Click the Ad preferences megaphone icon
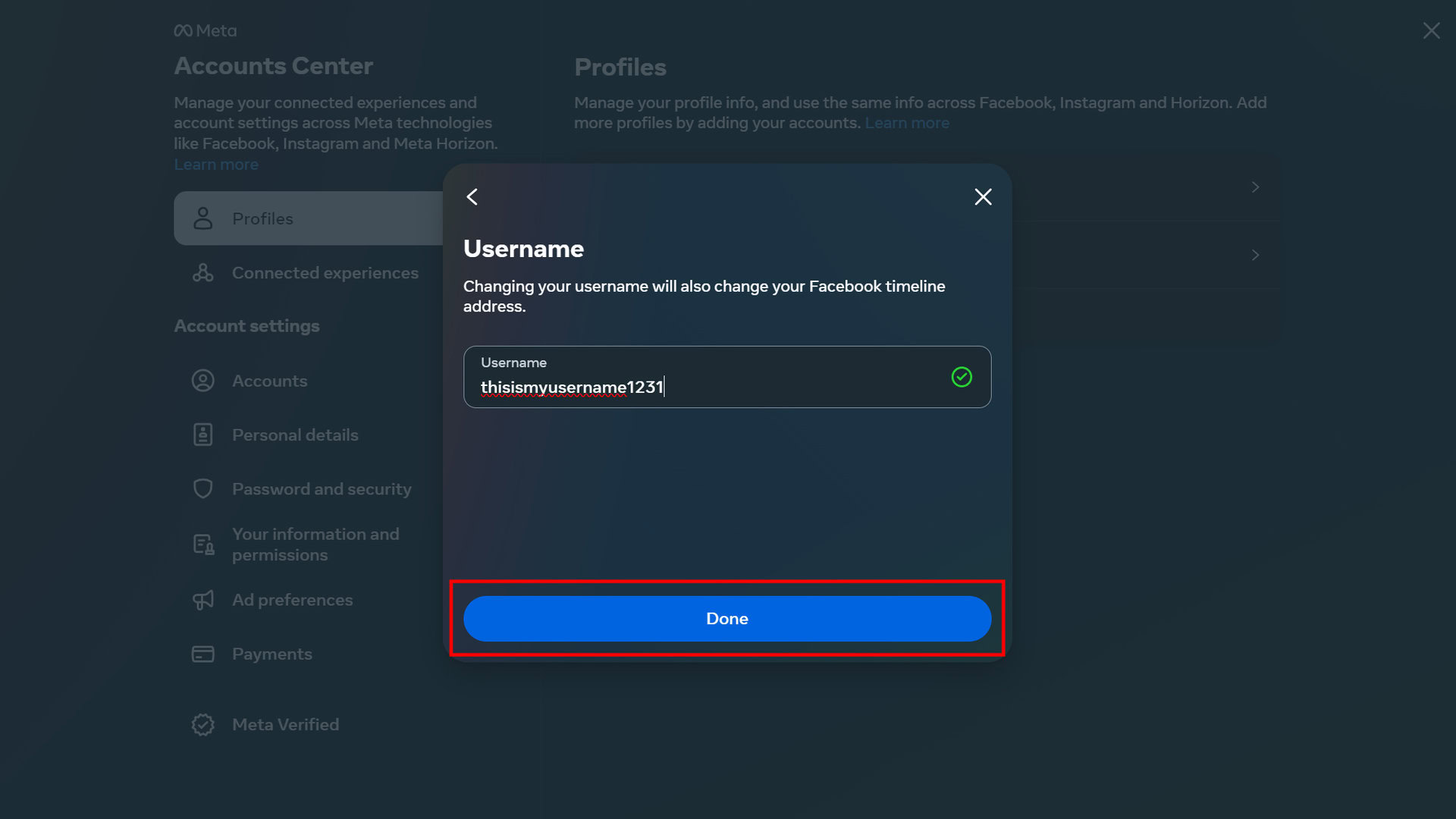The width and height of the screenshot is (1456, 819). (202, 600)
